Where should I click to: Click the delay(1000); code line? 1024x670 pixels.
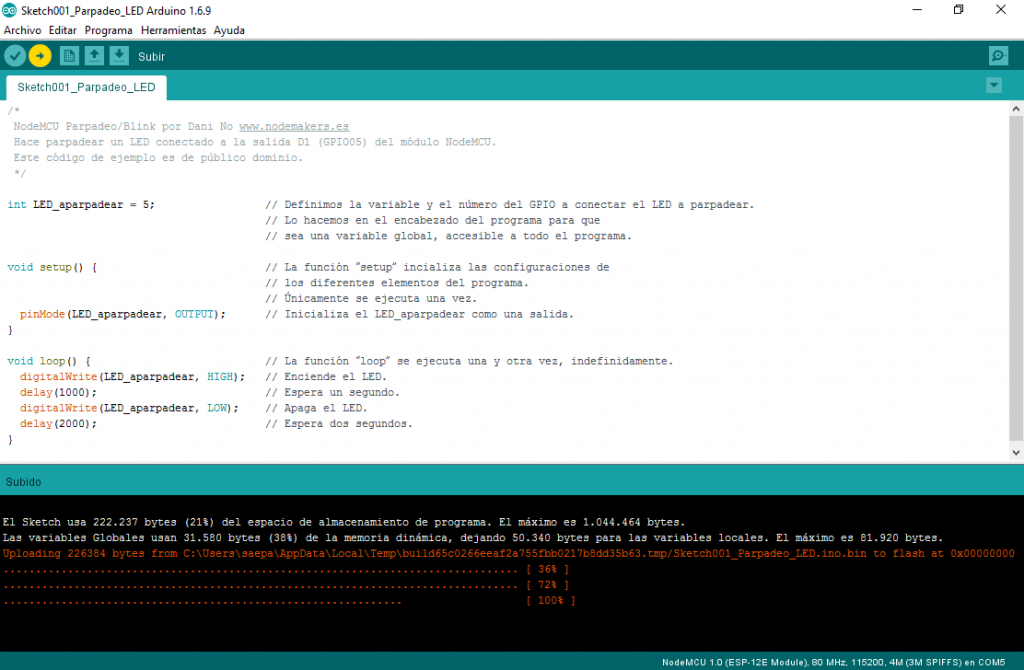click(58, 392)
